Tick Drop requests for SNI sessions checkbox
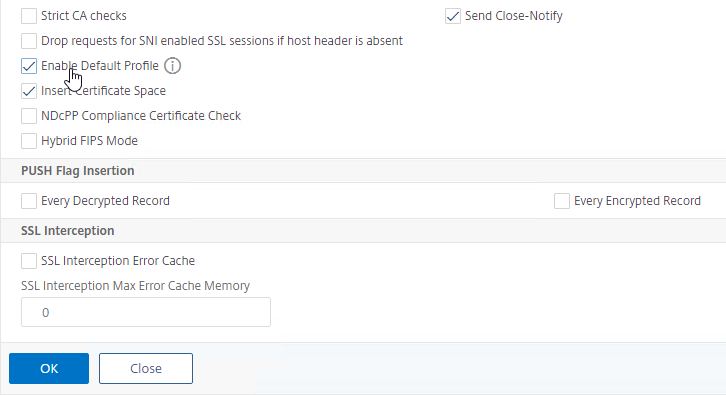The width and height of the screenshot is (726, 395). (29, 41)
